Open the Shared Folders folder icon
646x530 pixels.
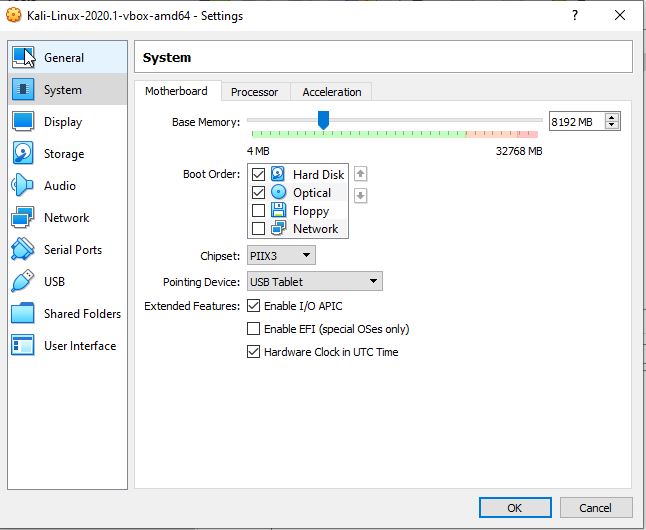[23, 313]
